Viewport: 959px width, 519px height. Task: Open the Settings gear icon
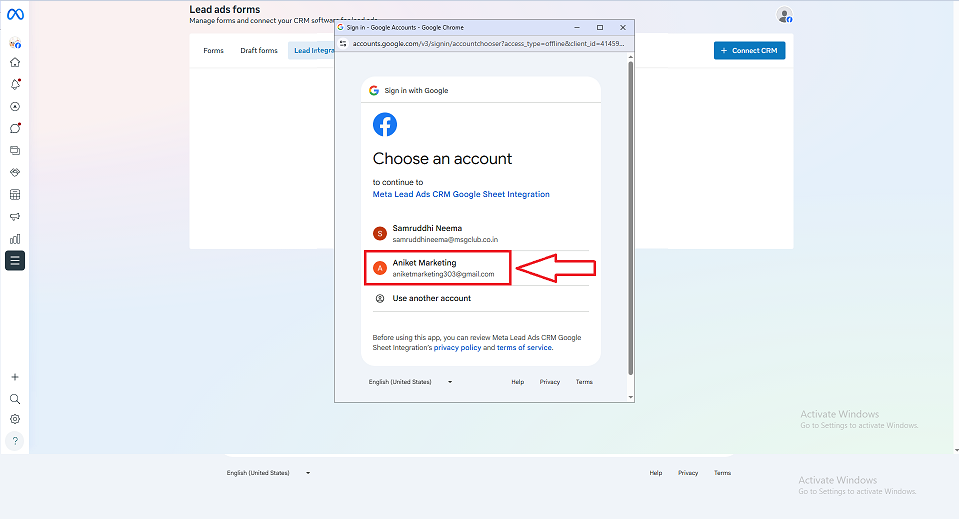[x=15, y=419]
